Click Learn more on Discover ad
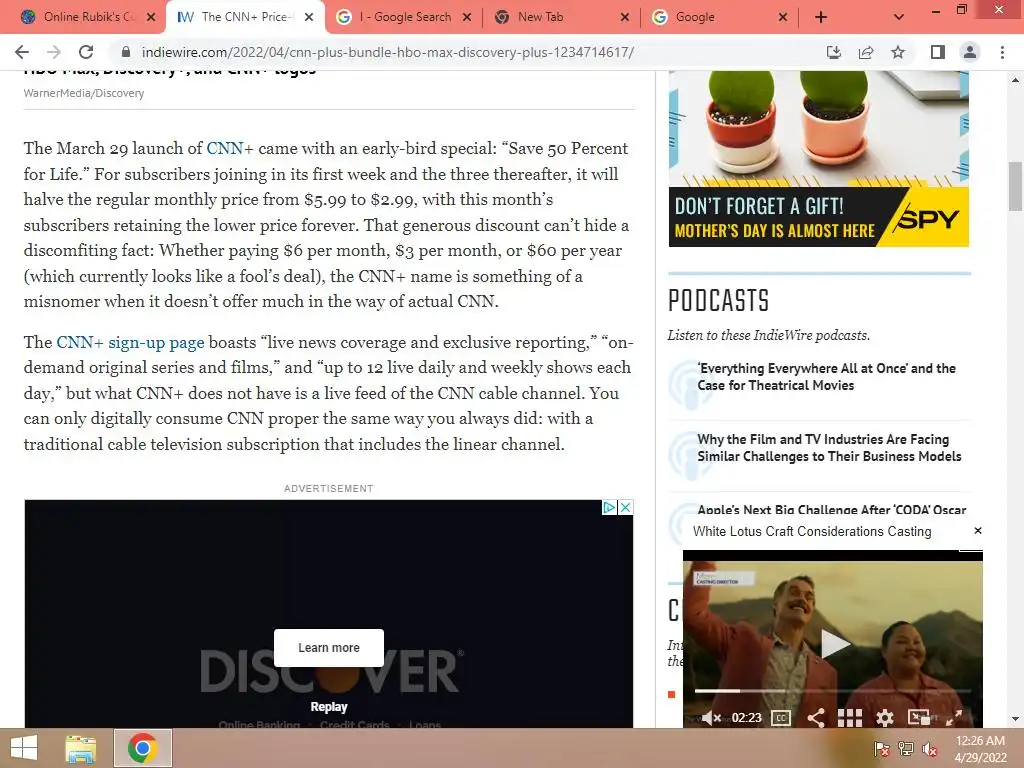Viewport: 1024px width, 768px height. click(x=328, y=648)
